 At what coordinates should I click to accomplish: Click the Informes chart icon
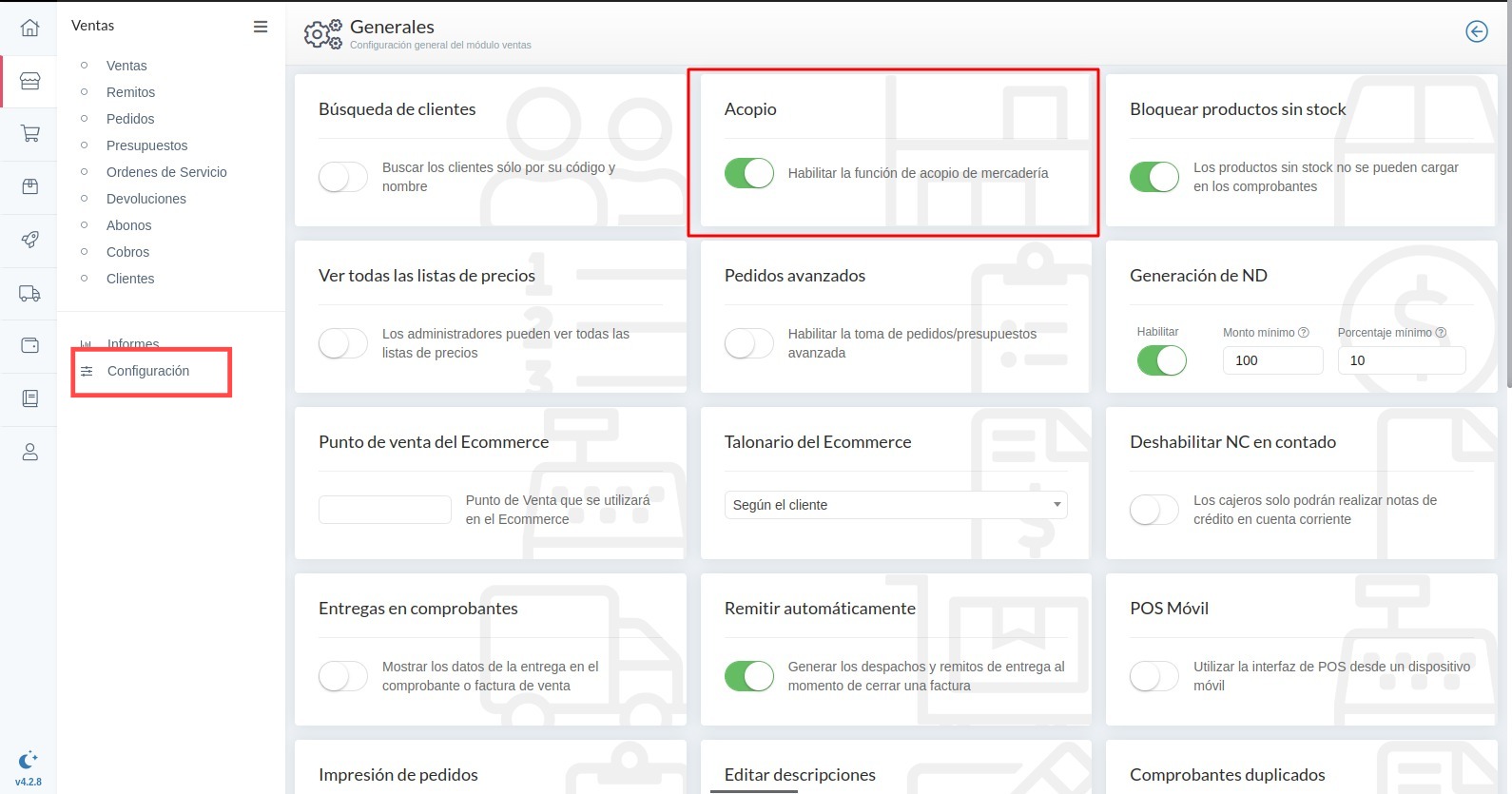(87, 344)
